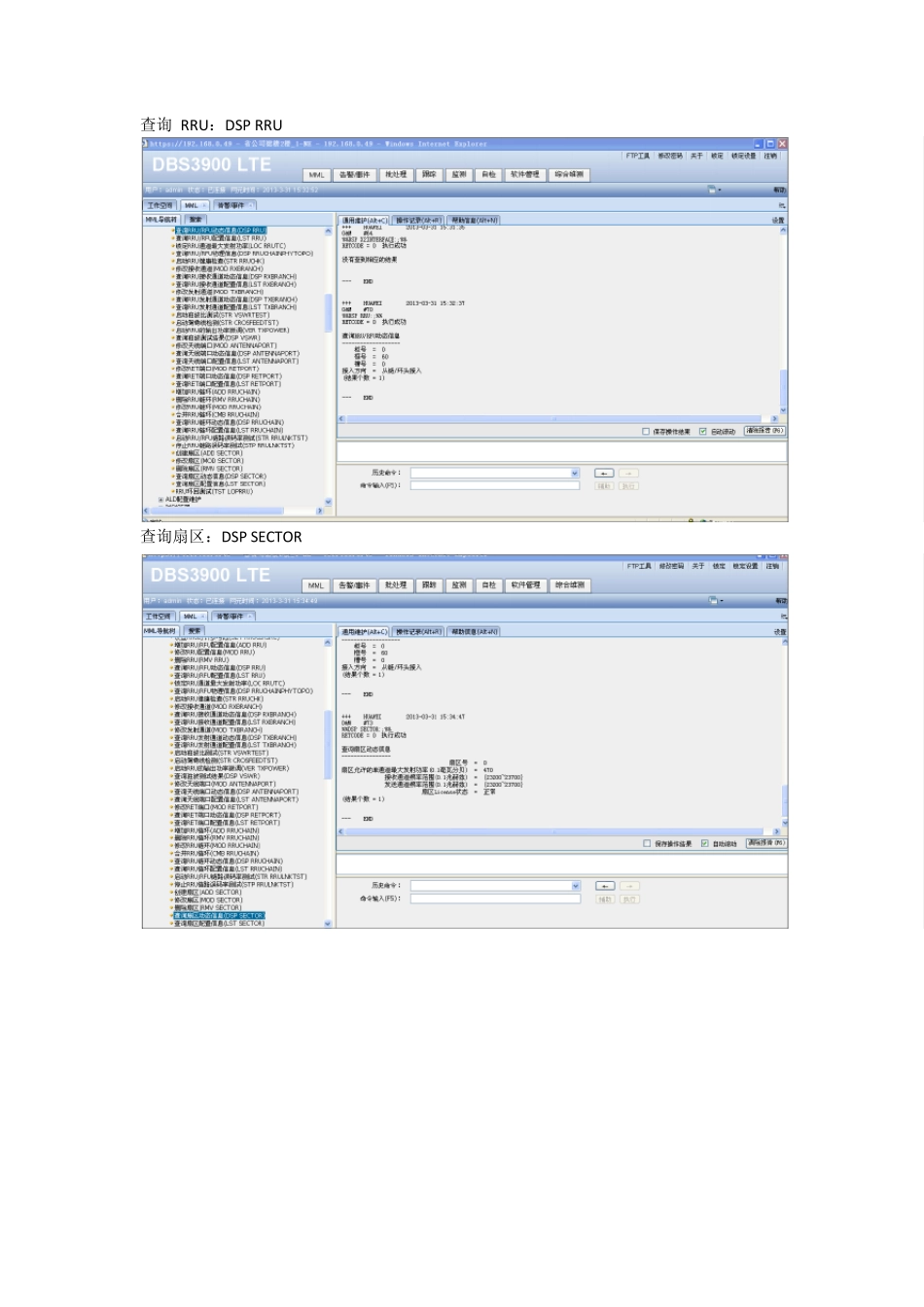This screenshot has width=924, height=1307.
Task: Click 执行 button in DSP SECTOR screenshot
Action: [629, 899]
